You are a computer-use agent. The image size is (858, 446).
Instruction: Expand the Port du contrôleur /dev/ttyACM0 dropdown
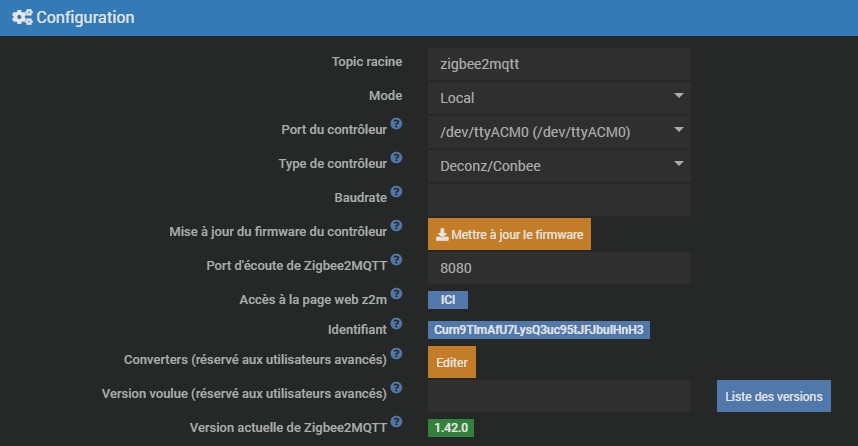pos(559,131)
